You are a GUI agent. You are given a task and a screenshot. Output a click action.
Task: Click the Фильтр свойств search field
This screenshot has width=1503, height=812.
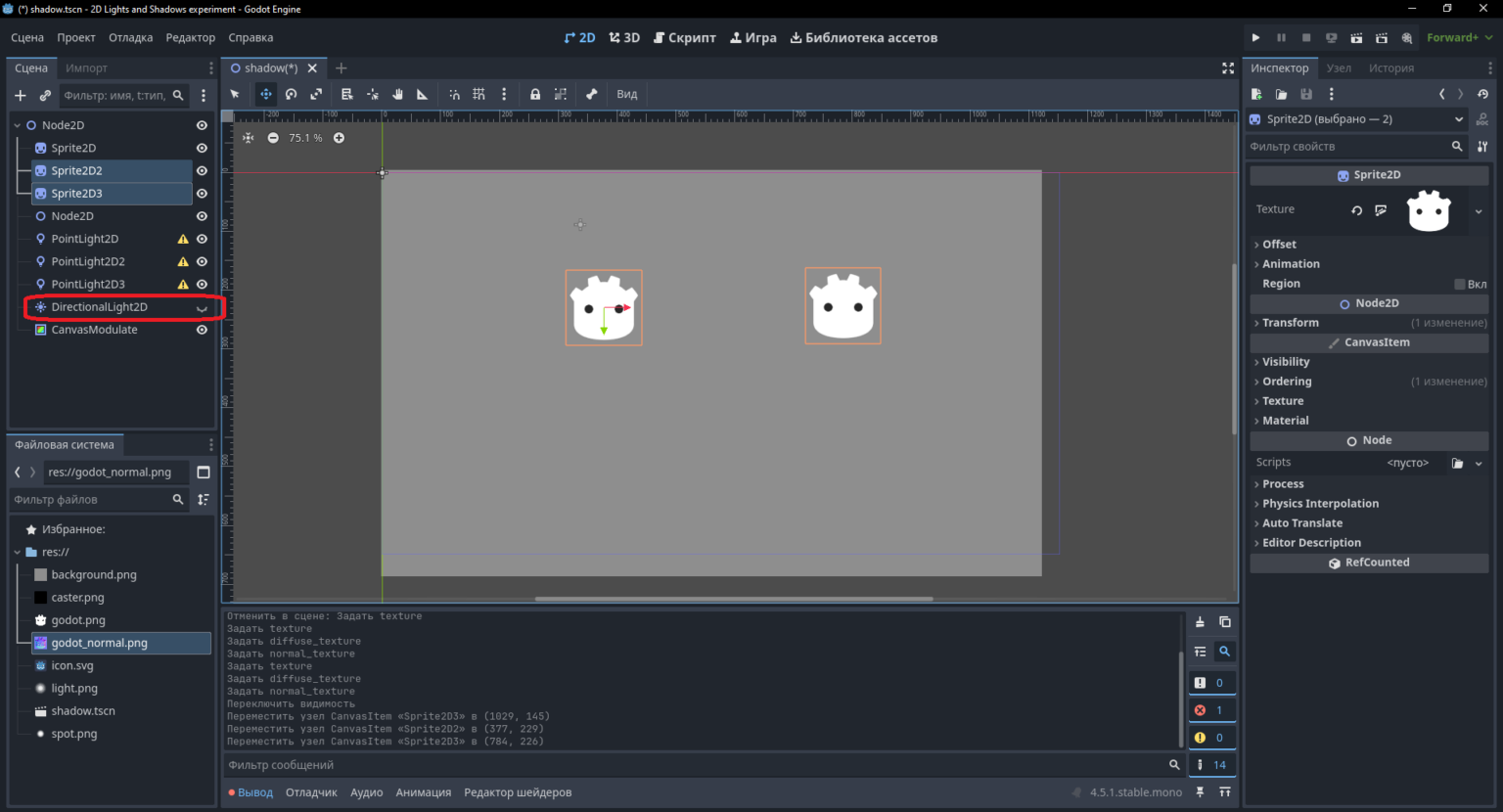pos(1356,146)
